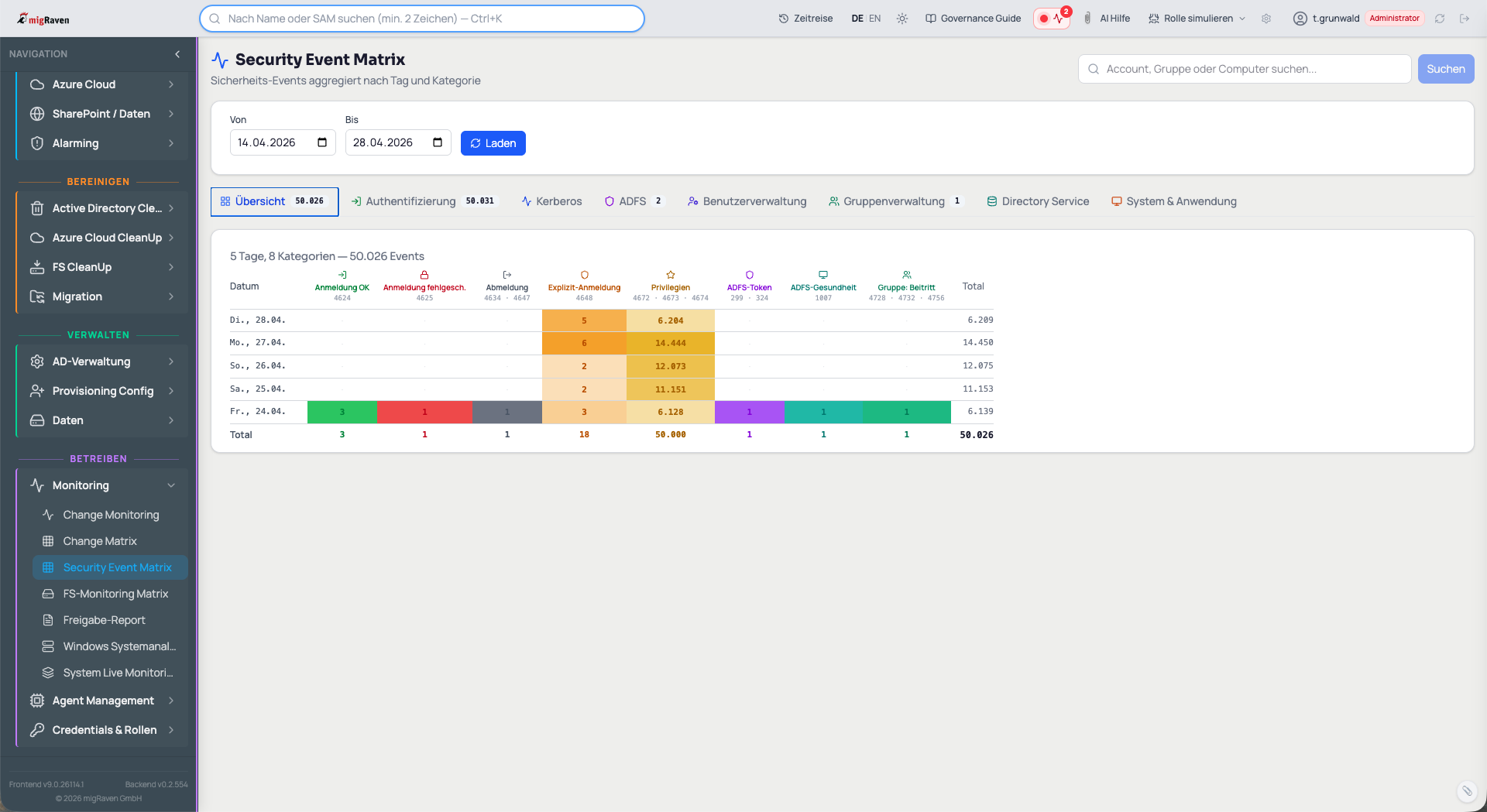Click the paperclip icon at bottom right

(x=1467, y=790)
